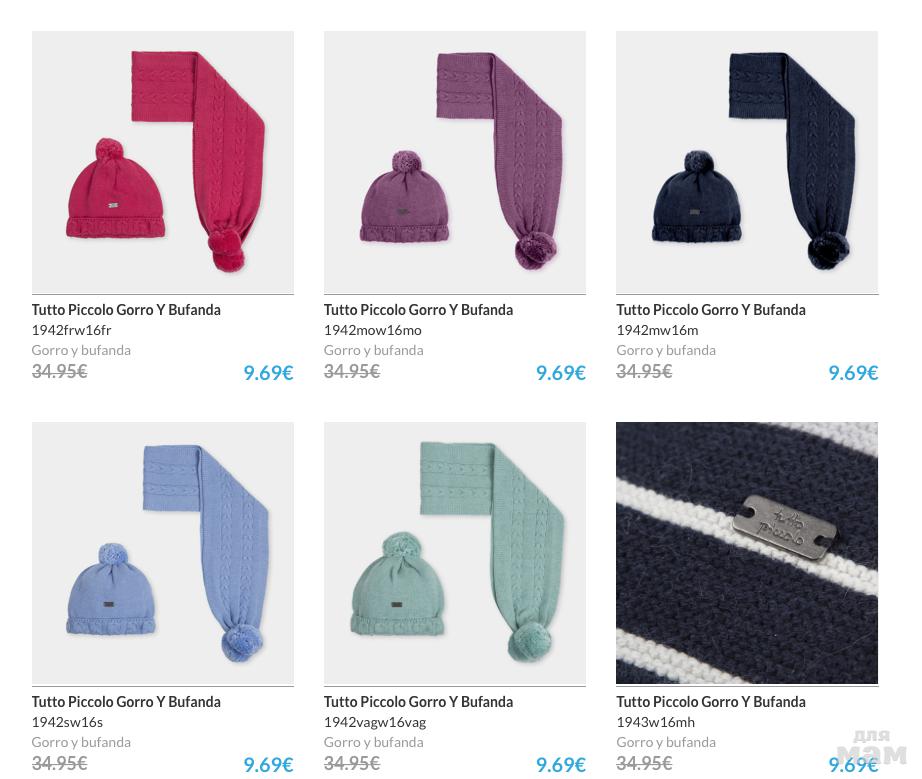Click 9.69€ price of light blue set
Screen dimensions: 922x779
point(268,765)
